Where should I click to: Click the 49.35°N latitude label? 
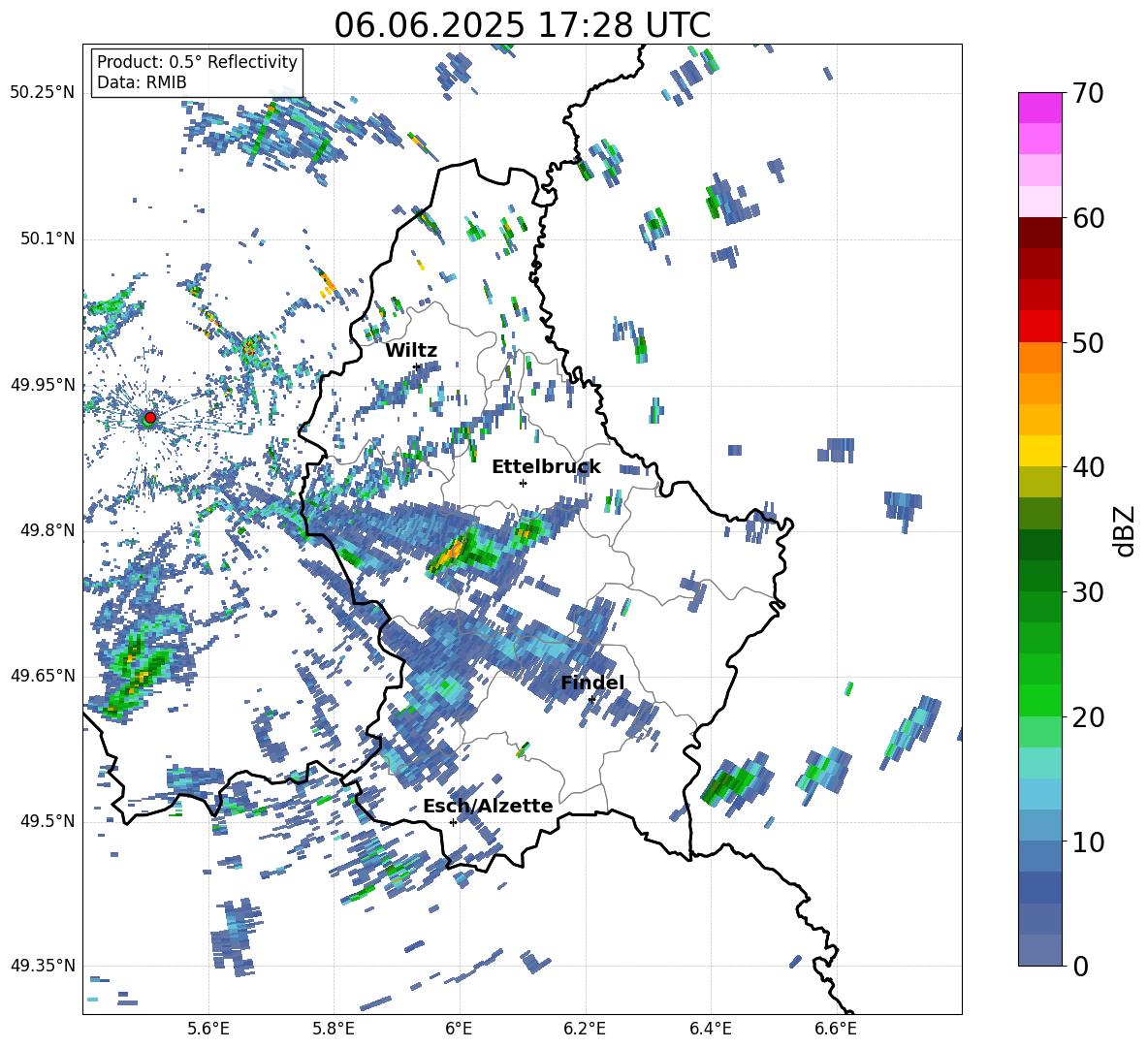coord(43,966)
